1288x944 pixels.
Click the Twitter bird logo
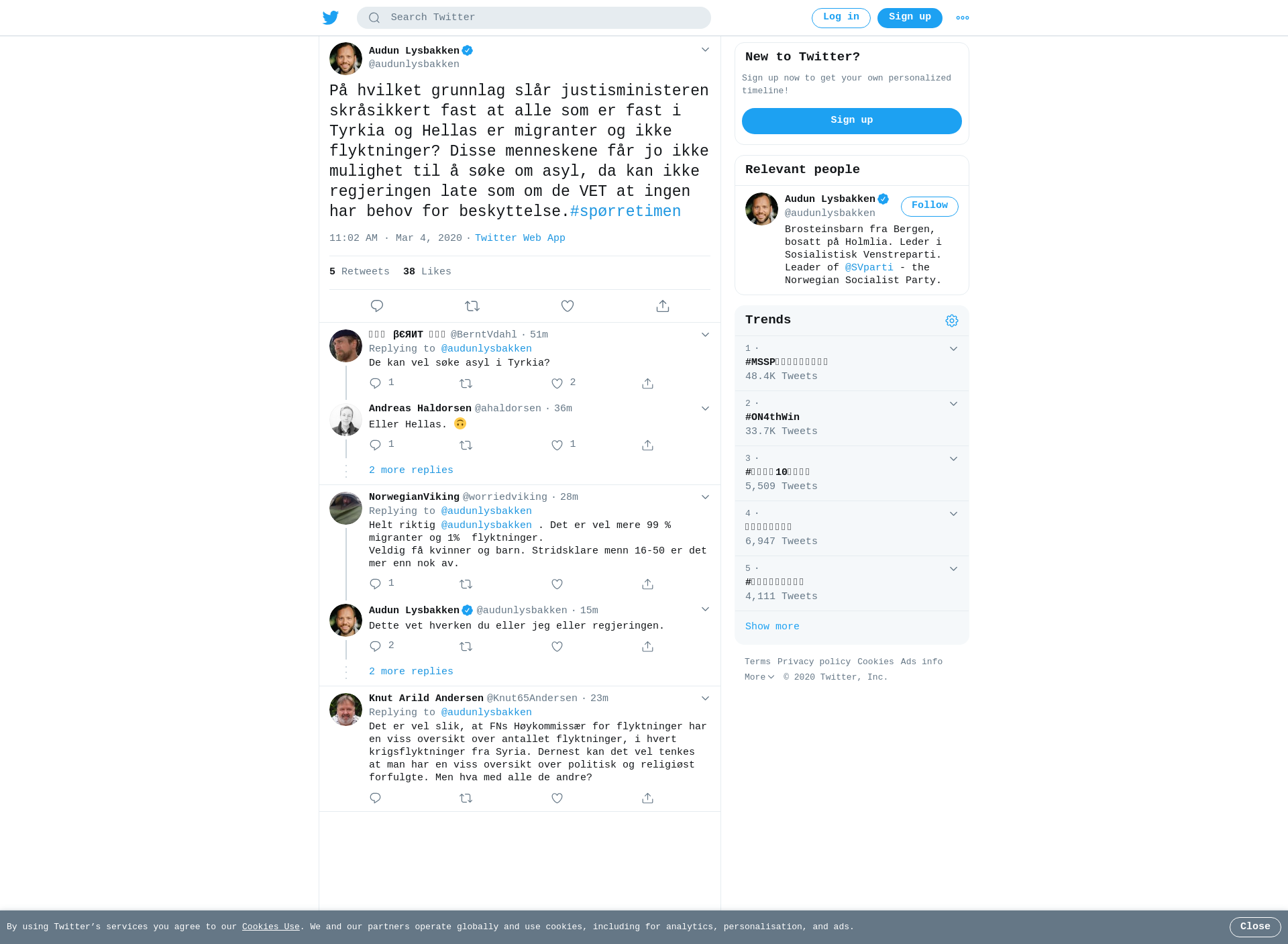point(331,17)
